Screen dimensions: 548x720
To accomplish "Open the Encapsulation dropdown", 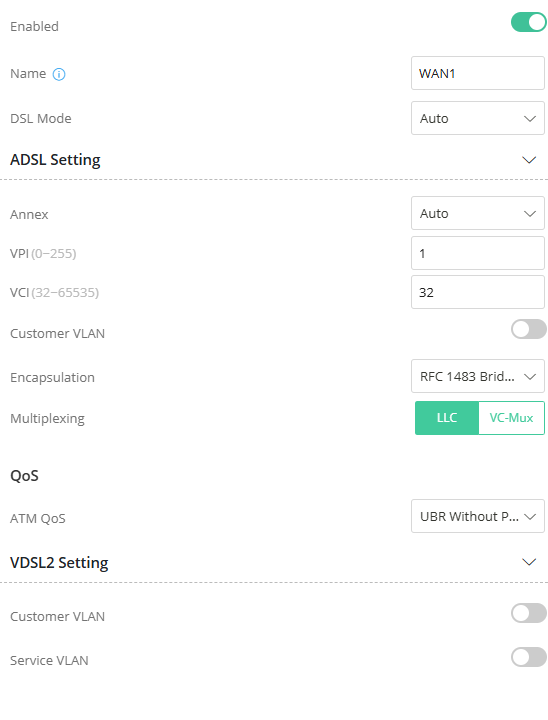I will coord(478,376).
